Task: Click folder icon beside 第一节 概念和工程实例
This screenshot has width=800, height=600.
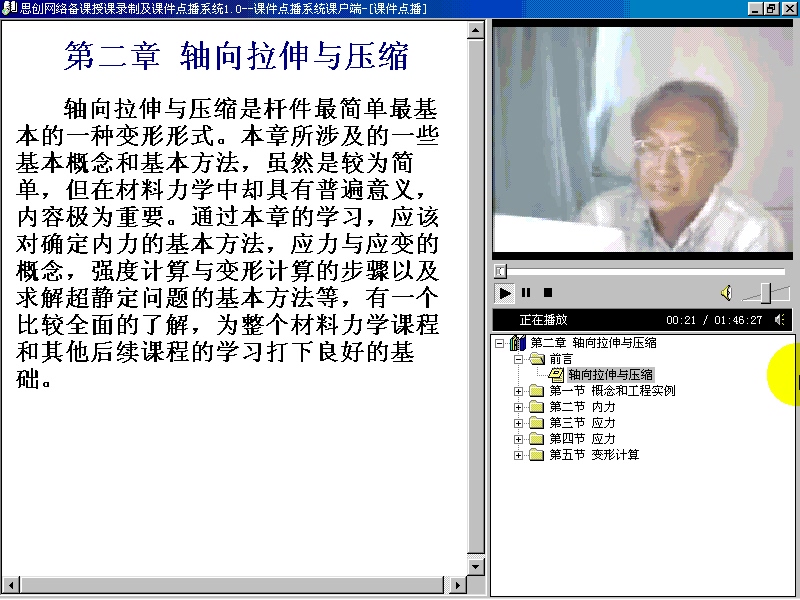Action: click(x=536, y=391)
